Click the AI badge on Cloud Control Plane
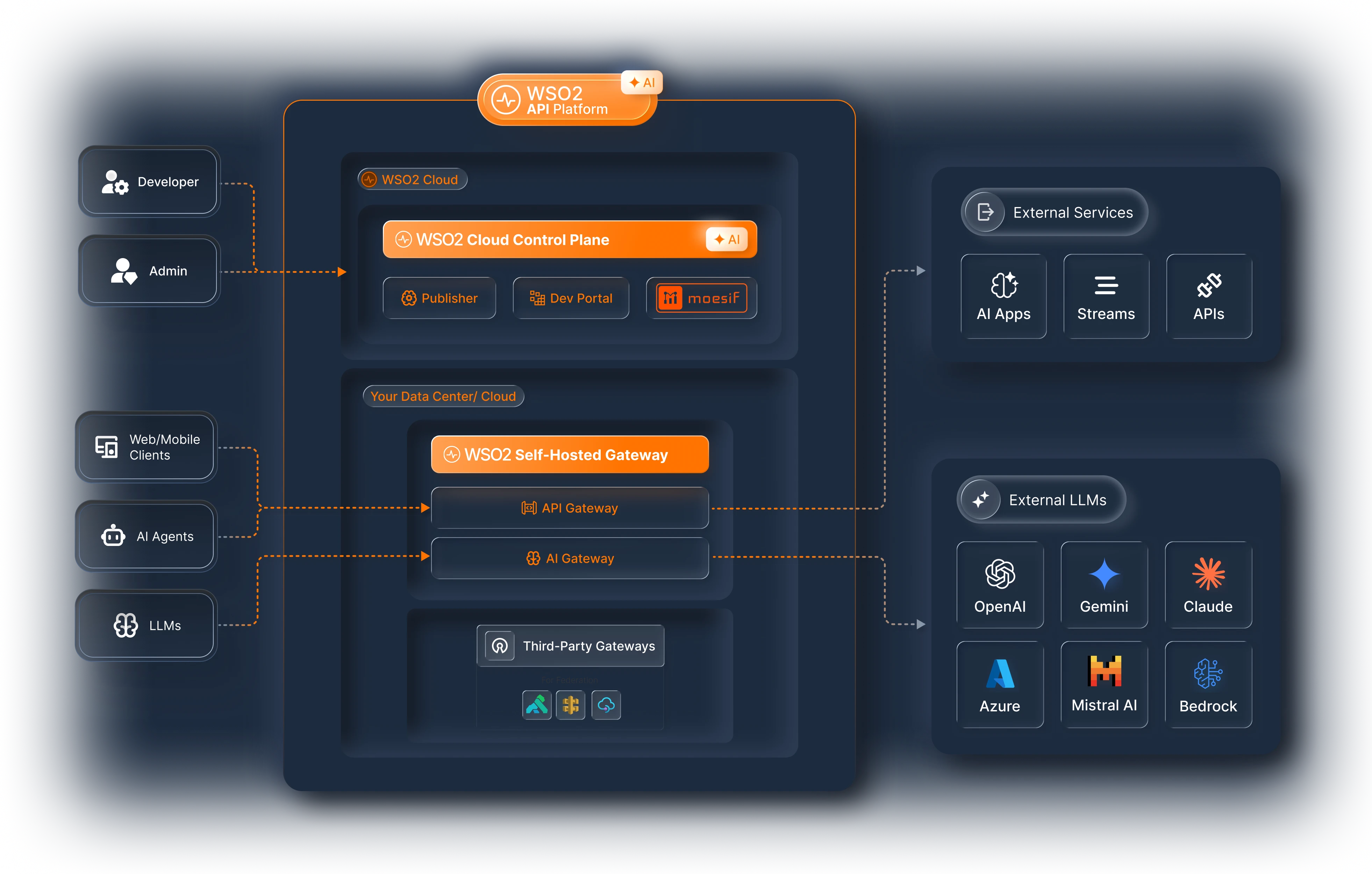The height and width of the screenshot is (874, 1372). [727, 239]
